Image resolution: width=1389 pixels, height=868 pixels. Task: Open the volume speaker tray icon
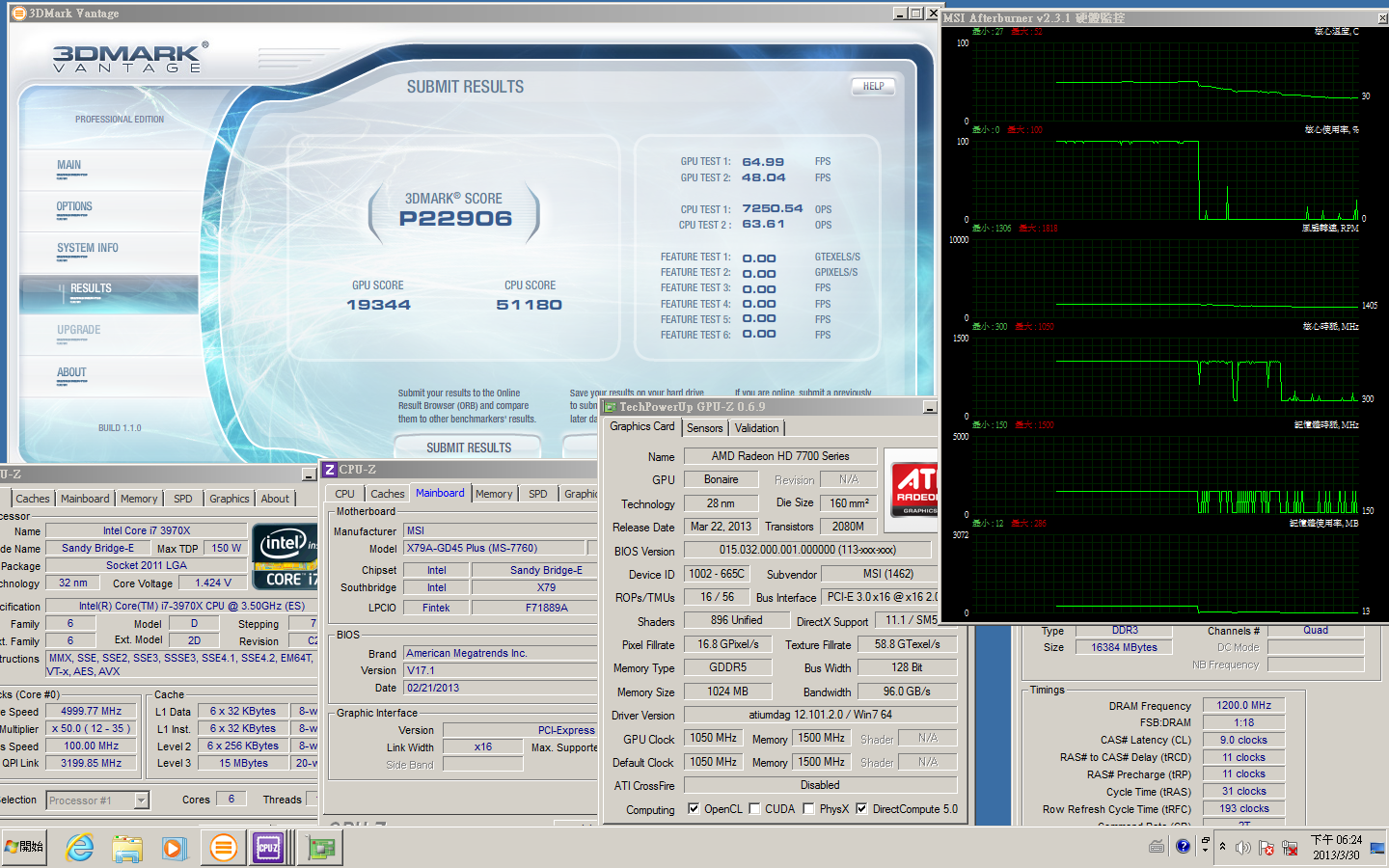coord(1243,848)
